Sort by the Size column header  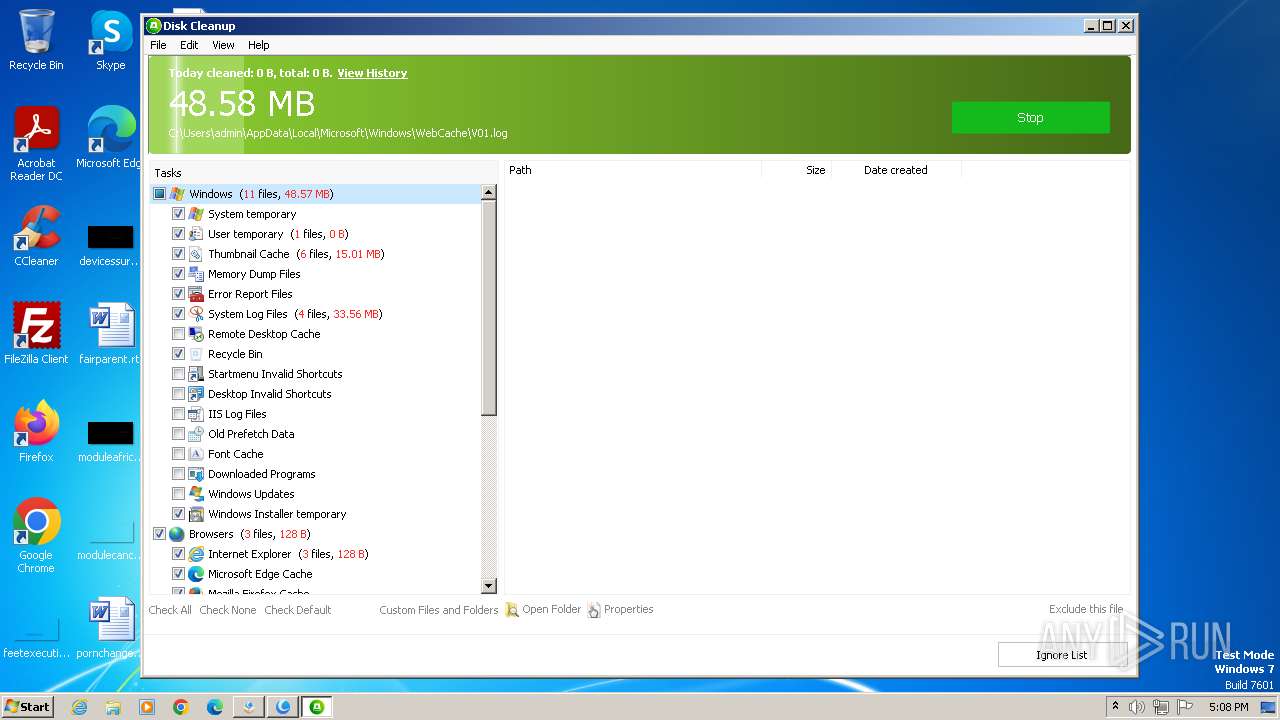[796, 170]
